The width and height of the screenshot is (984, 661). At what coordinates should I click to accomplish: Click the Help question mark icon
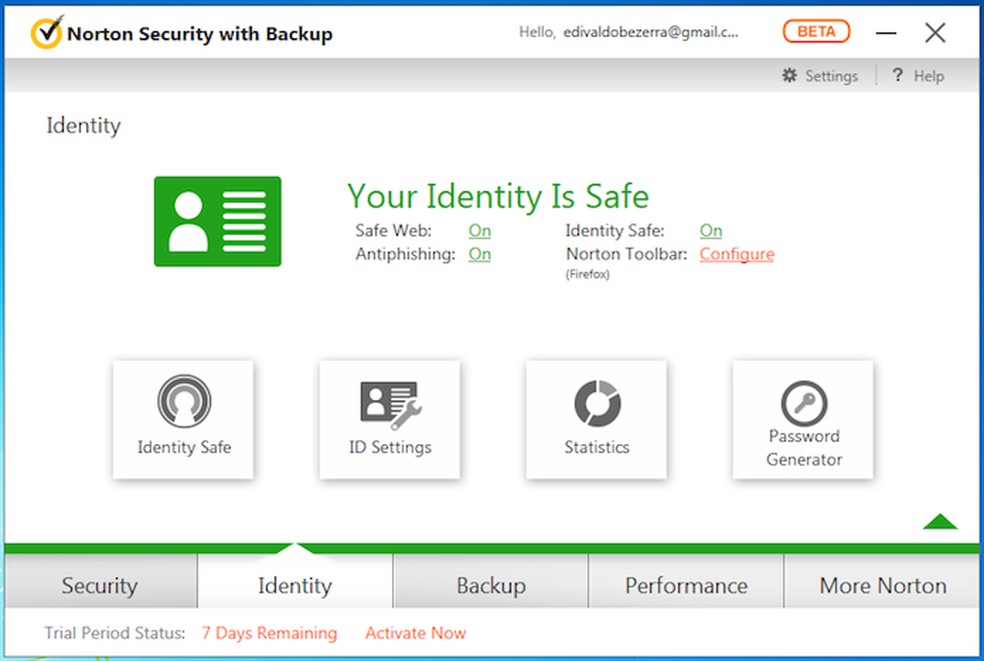[897, 76]
